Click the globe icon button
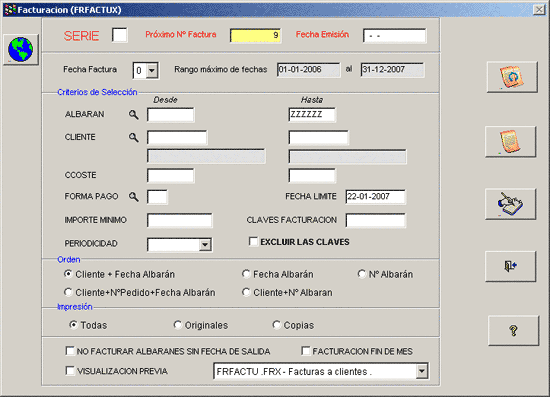 [x=21, y=49]
